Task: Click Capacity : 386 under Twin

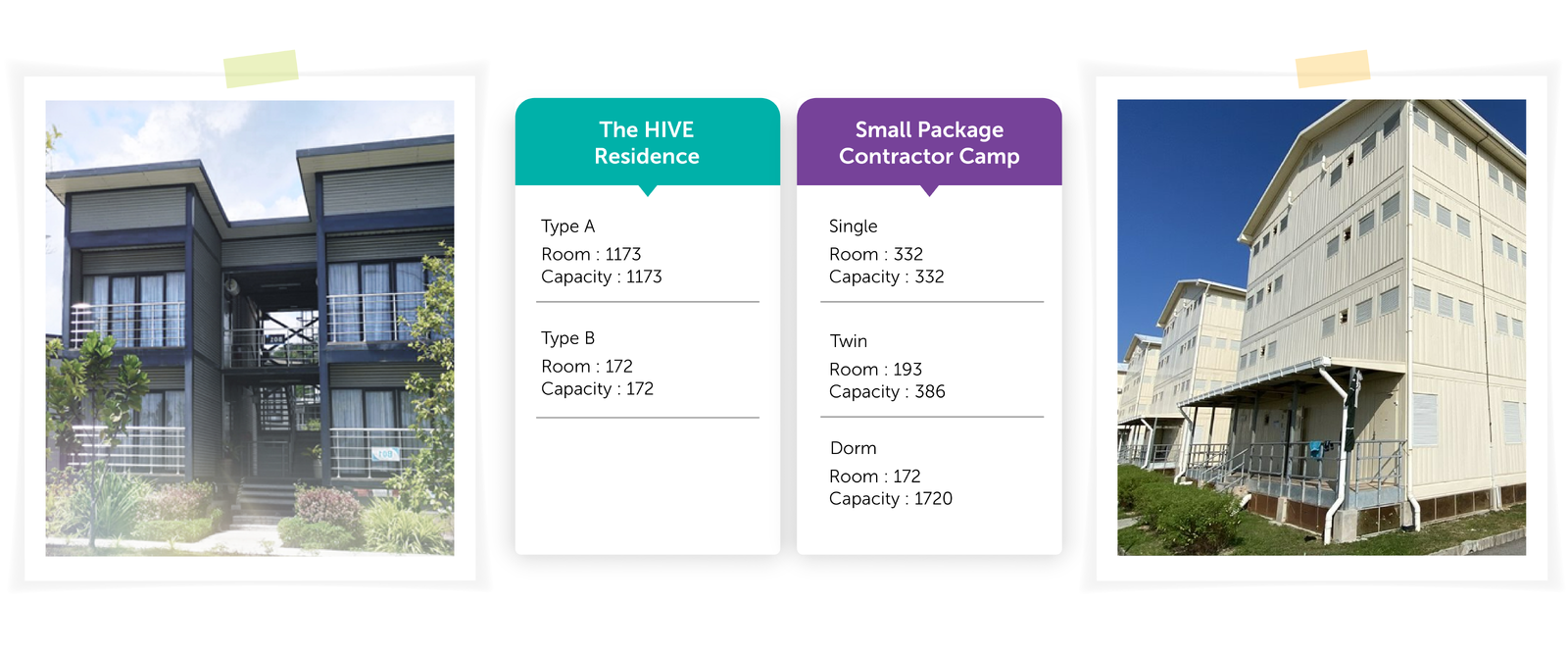Action: pos(887,392)
